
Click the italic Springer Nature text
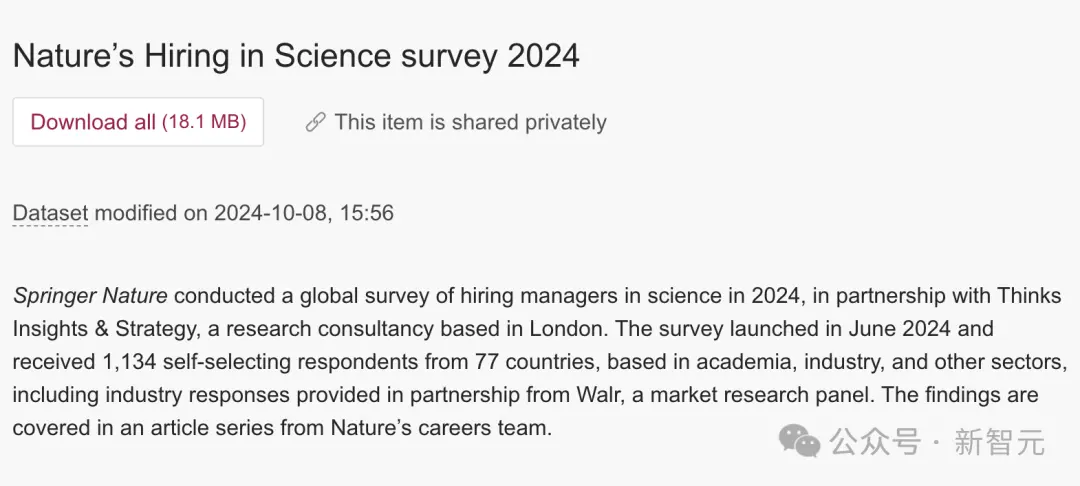pos(90,297)
